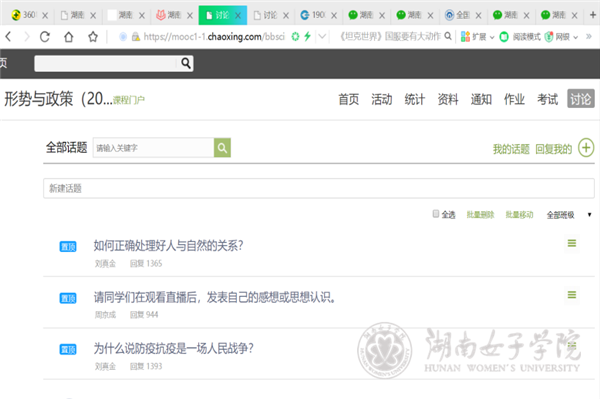Image resolution: width=600 pixels, height=399 pixels.
Task: Go forward with the browser forward arrow
Action: point(26,37)
